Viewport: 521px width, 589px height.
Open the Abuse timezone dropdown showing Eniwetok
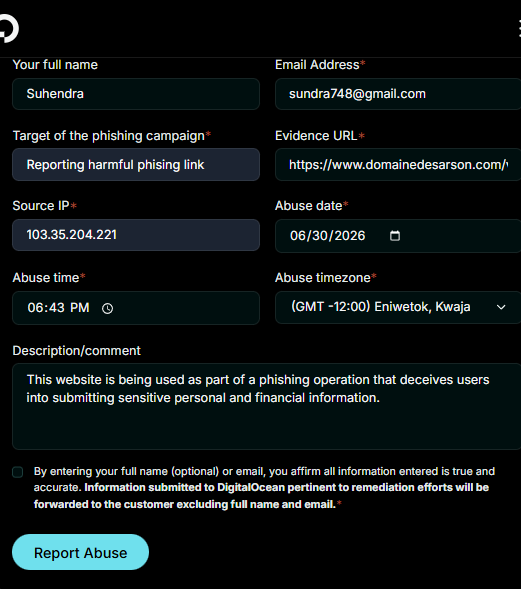(x=398, y=307)
